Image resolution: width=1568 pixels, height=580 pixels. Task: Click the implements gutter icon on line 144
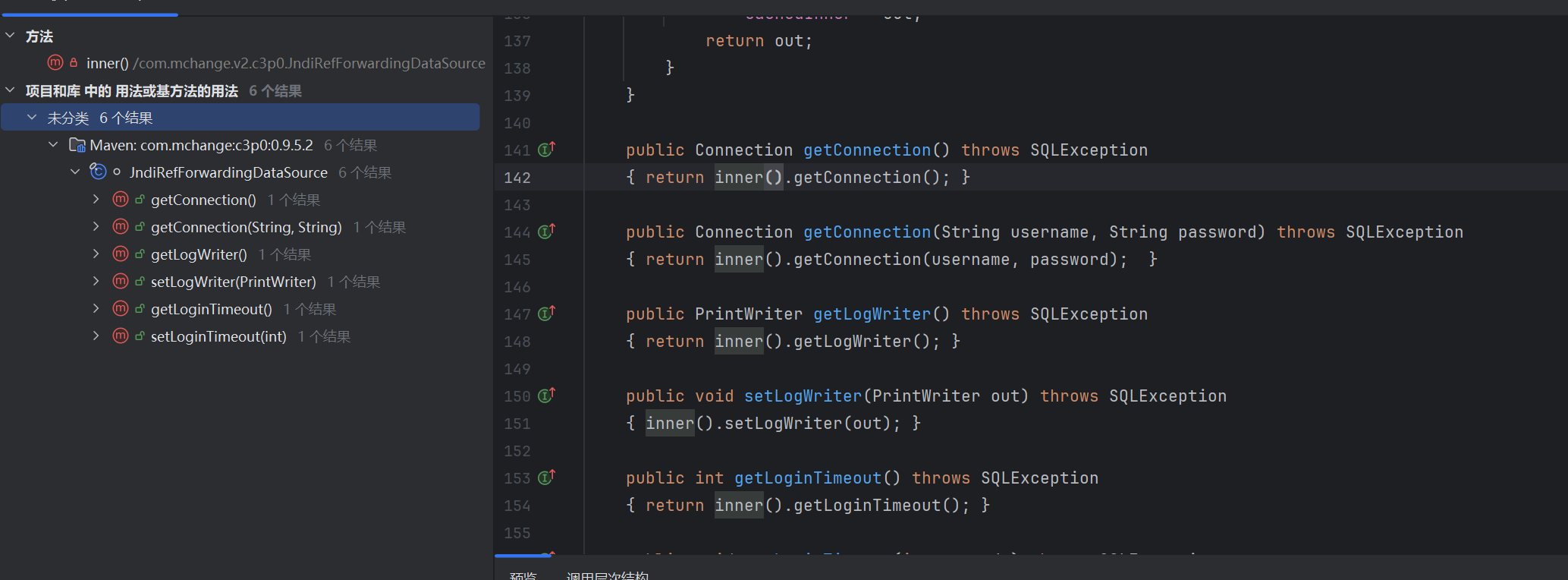pos(546,232)
